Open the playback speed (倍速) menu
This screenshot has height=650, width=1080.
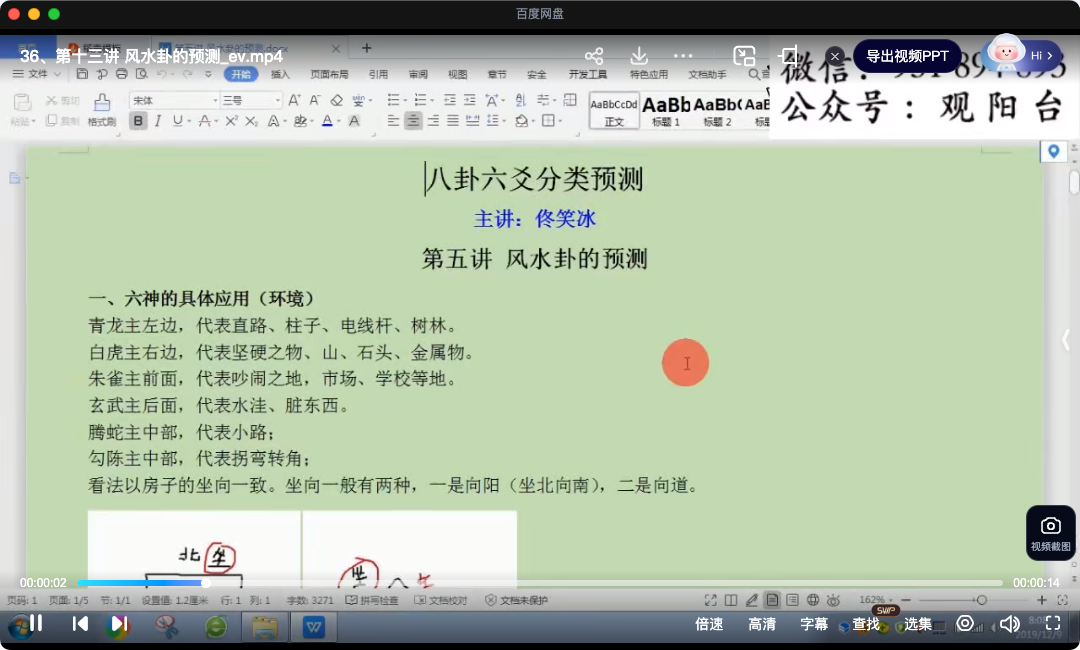[x=709, y=624]
